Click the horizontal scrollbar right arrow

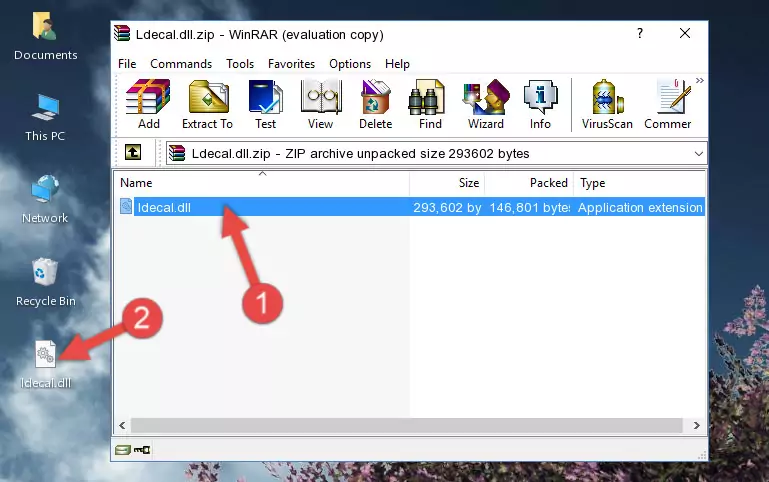pyautogui.click(x=696, y=425)
